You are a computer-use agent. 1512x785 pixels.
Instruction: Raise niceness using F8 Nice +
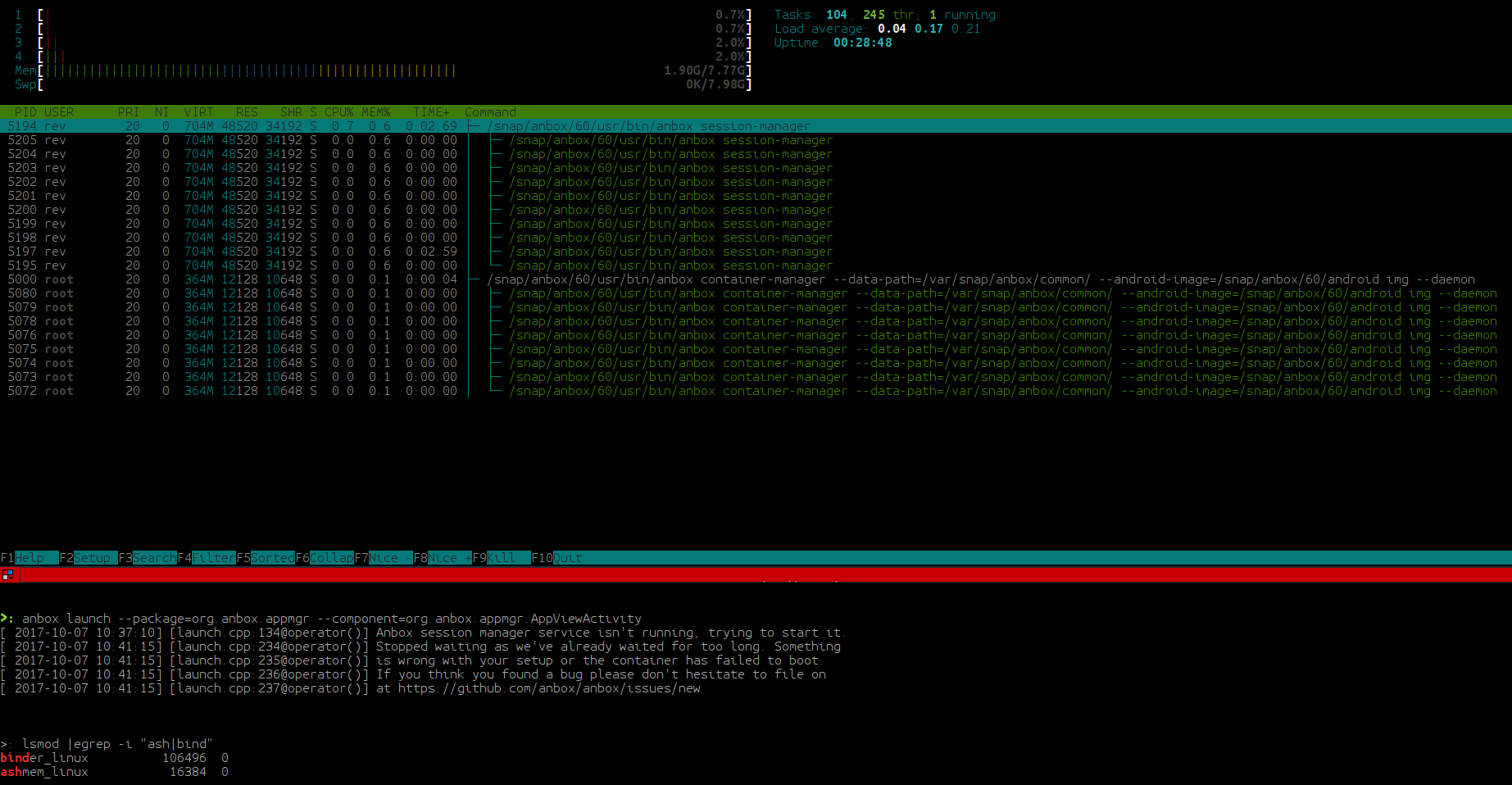(x=443, y=558)
